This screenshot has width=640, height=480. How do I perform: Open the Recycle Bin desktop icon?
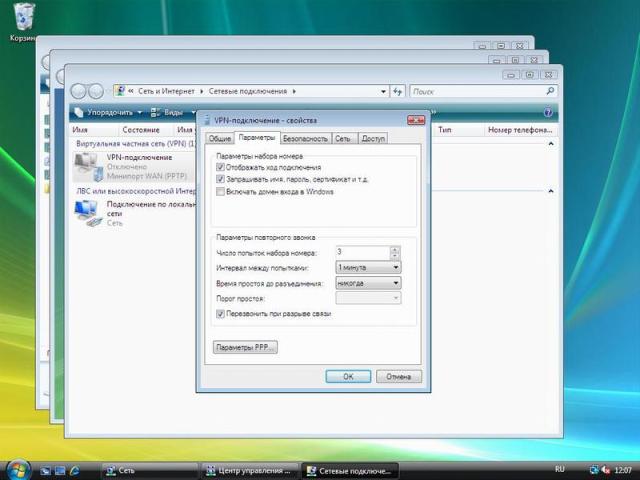pyautogui.click(x=24, y=17)
